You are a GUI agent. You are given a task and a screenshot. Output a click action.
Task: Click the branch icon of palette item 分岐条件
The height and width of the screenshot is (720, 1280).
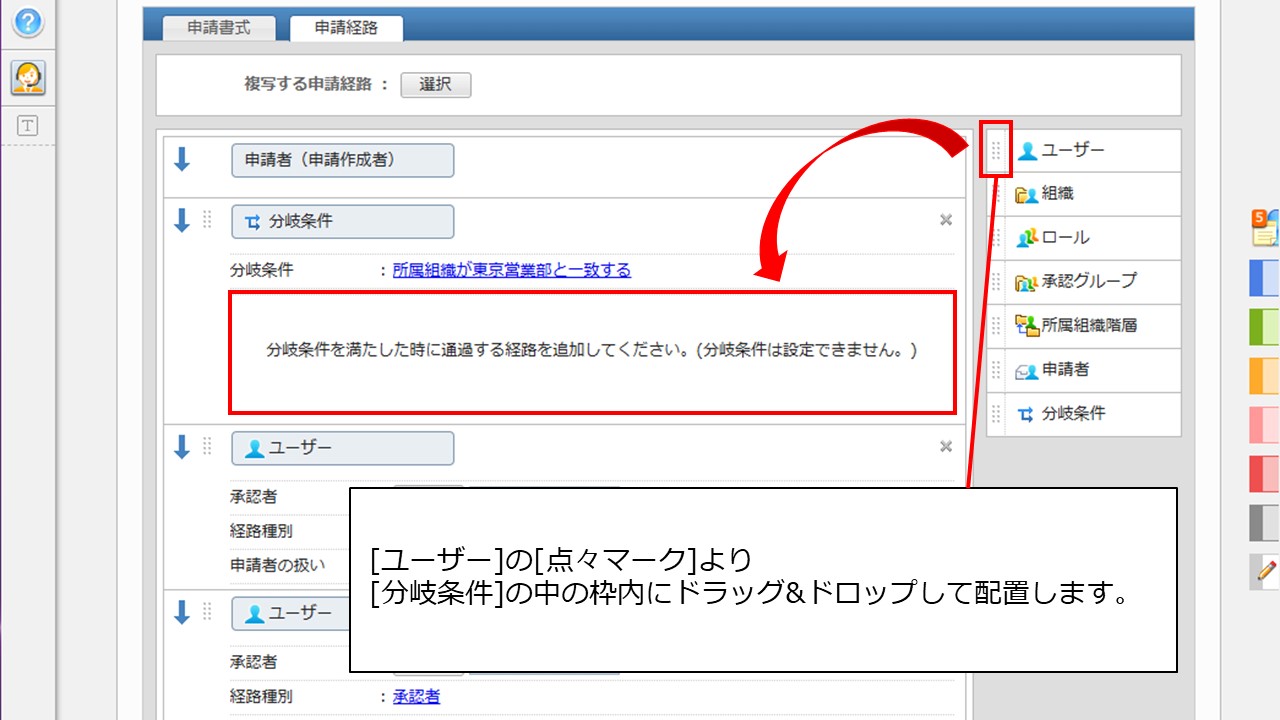[x=1026, y=414]
